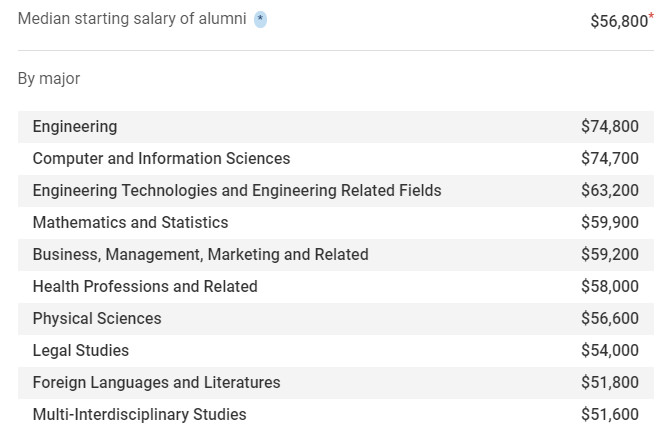The image size is (665, 428).
Task: Select the Engineering major row
Action: pyautogui.click(x=75, y=126)
